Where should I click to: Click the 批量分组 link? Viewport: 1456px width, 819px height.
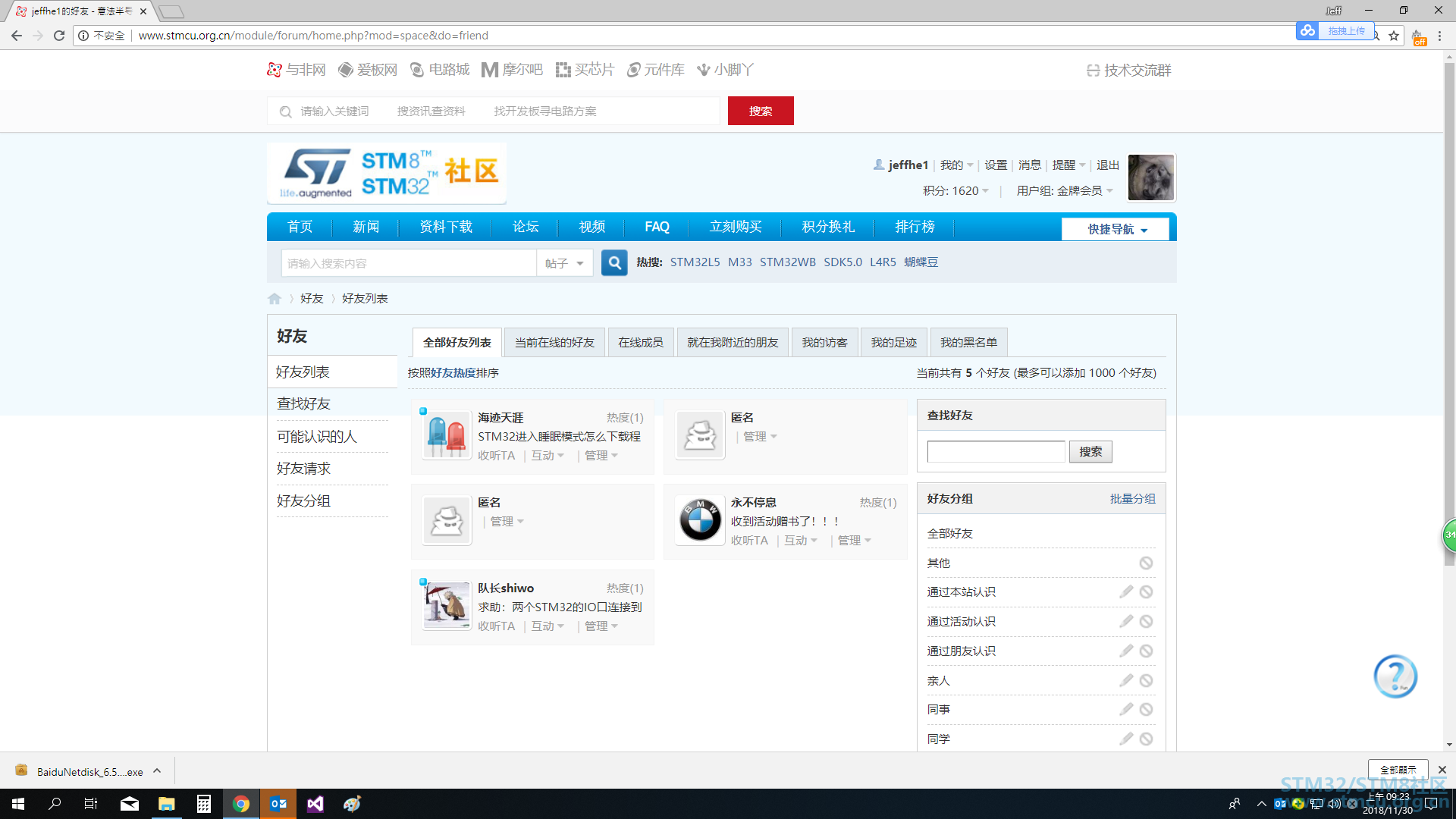[x=1133, y=499]
